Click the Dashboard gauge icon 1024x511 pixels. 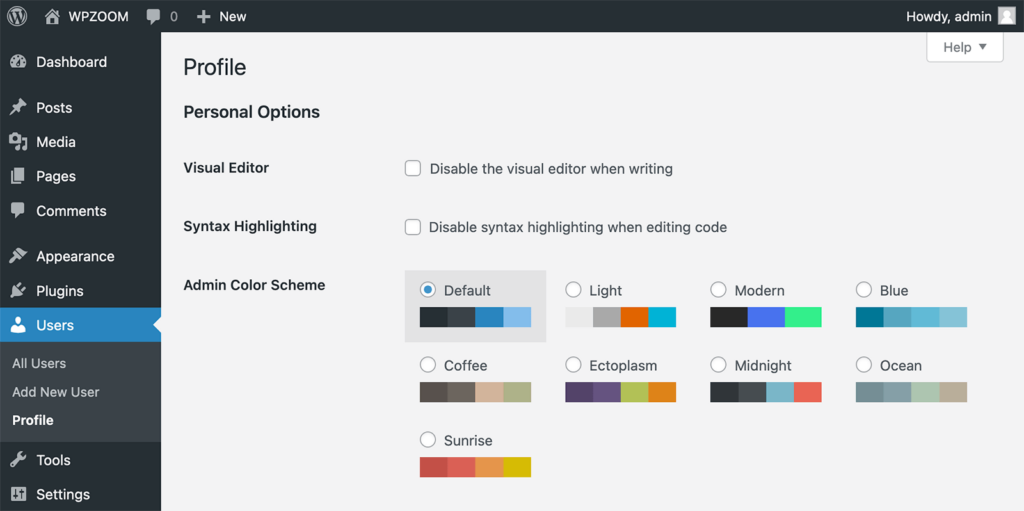(x=18, y=62)
